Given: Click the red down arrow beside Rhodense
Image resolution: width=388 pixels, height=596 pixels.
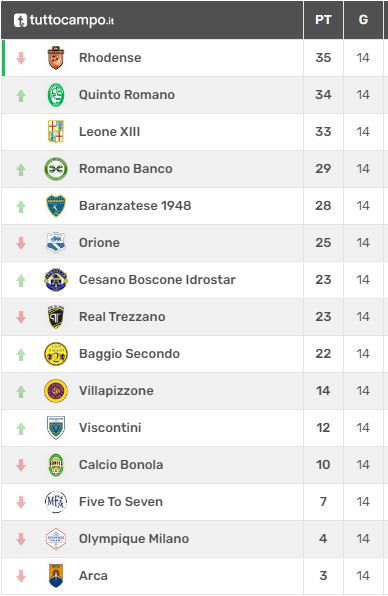Looking at the screenshot, I should tap(21, 58).
